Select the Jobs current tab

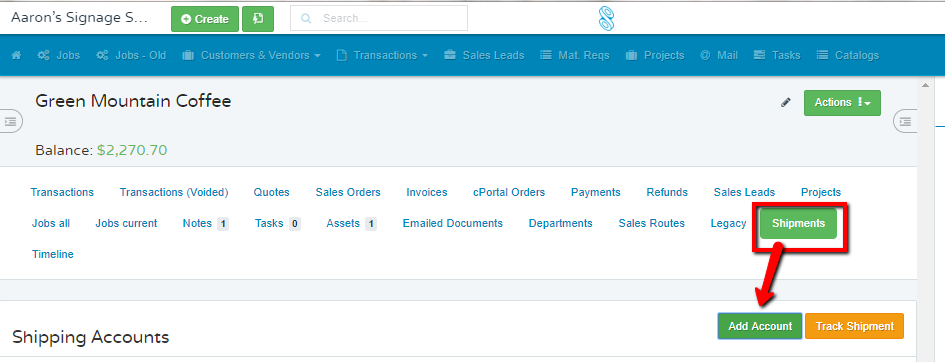pyautogui.click(x=127, y=223)
